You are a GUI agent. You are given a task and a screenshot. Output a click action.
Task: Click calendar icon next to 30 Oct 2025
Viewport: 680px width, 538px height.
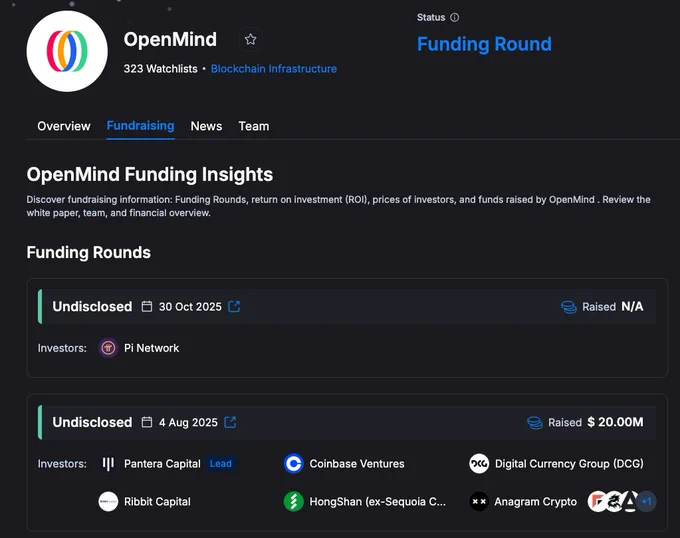147,306
